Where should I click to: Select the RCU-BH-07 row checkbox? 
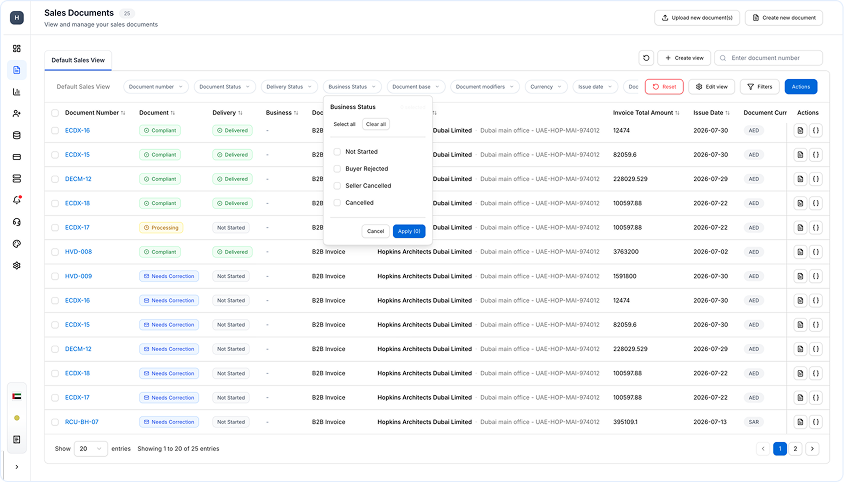point(55,422)
